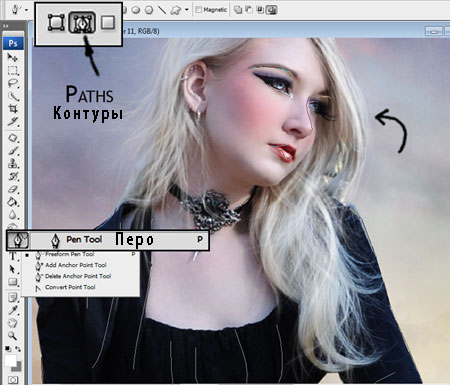Image resolution: width=450 pixels, height=385 pixels.
Task: Expand the toolbox with double-arrow
Action: (5, 26)
